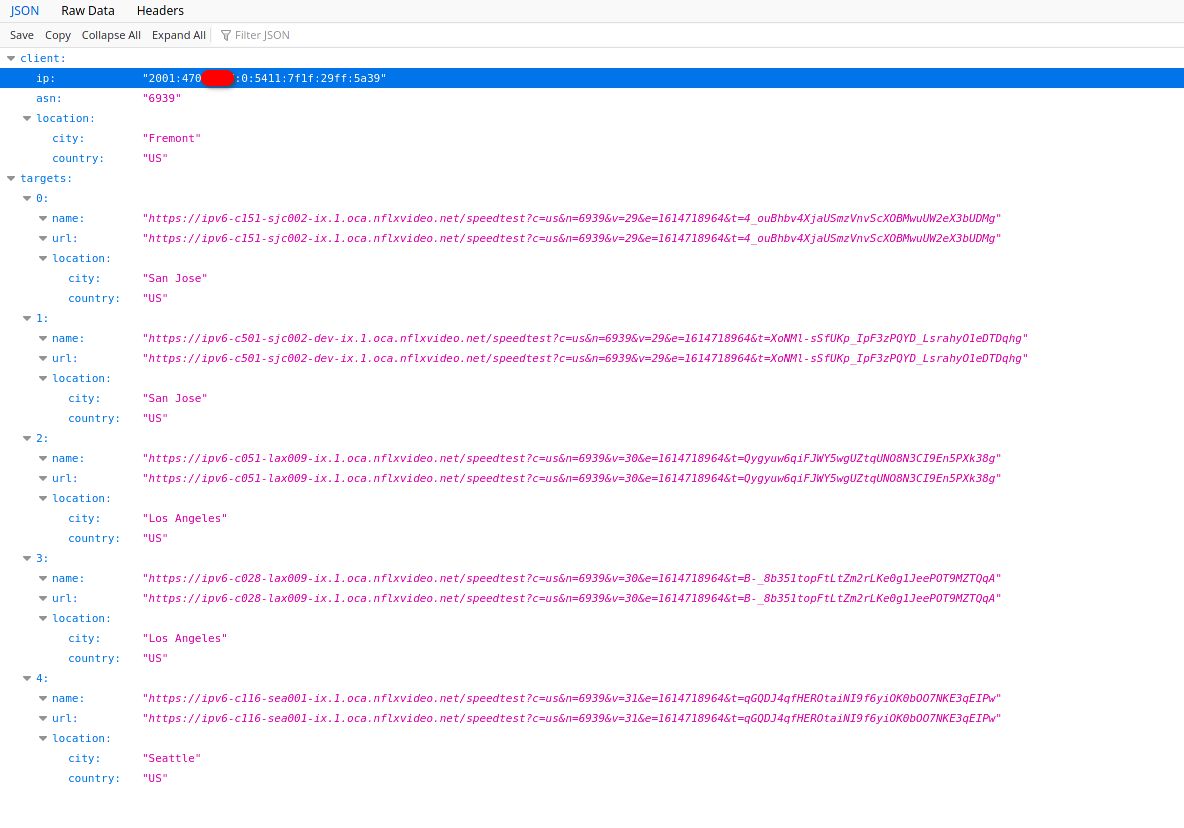Collapse target index 0
Screen dimensions: 1184x828
(x=26, y=199)
